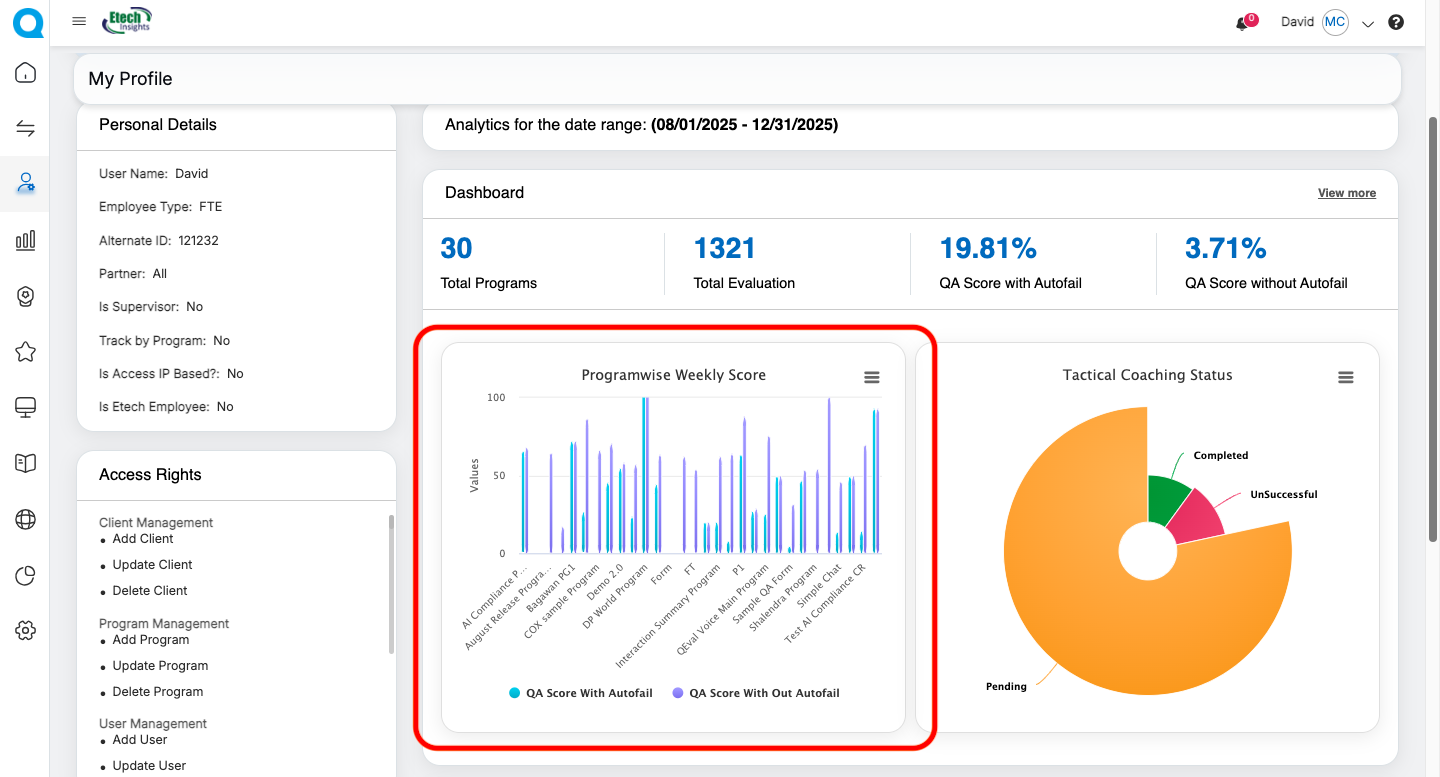Expand the user account dropdown chevron
Viewport: 1440px width, 777px height.
point(1368,24)
